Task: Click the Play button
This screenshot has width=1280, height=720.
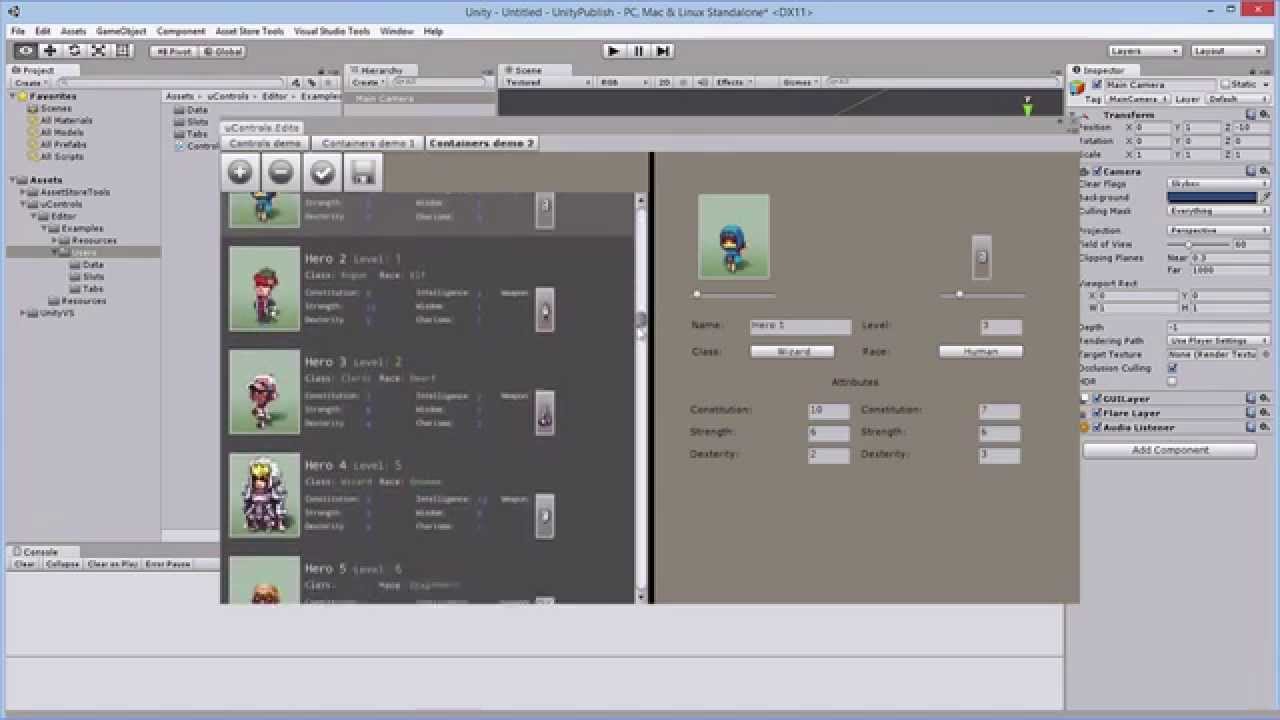Action: (x=614, y=51)
